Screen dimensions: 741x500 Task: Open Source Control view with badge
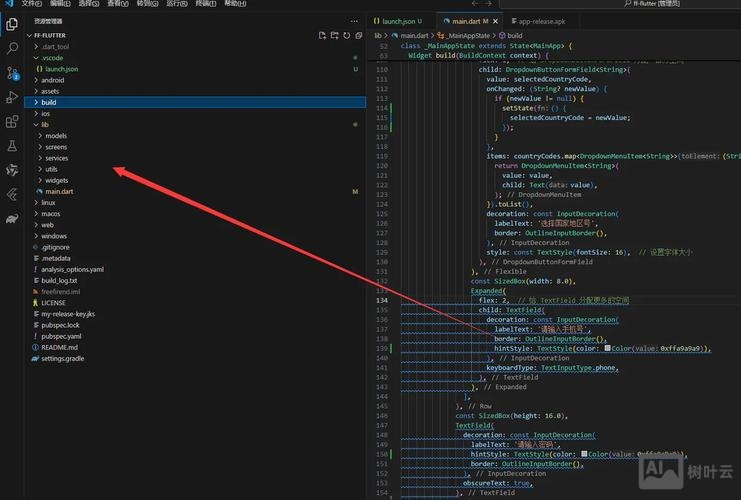[12, 73]
